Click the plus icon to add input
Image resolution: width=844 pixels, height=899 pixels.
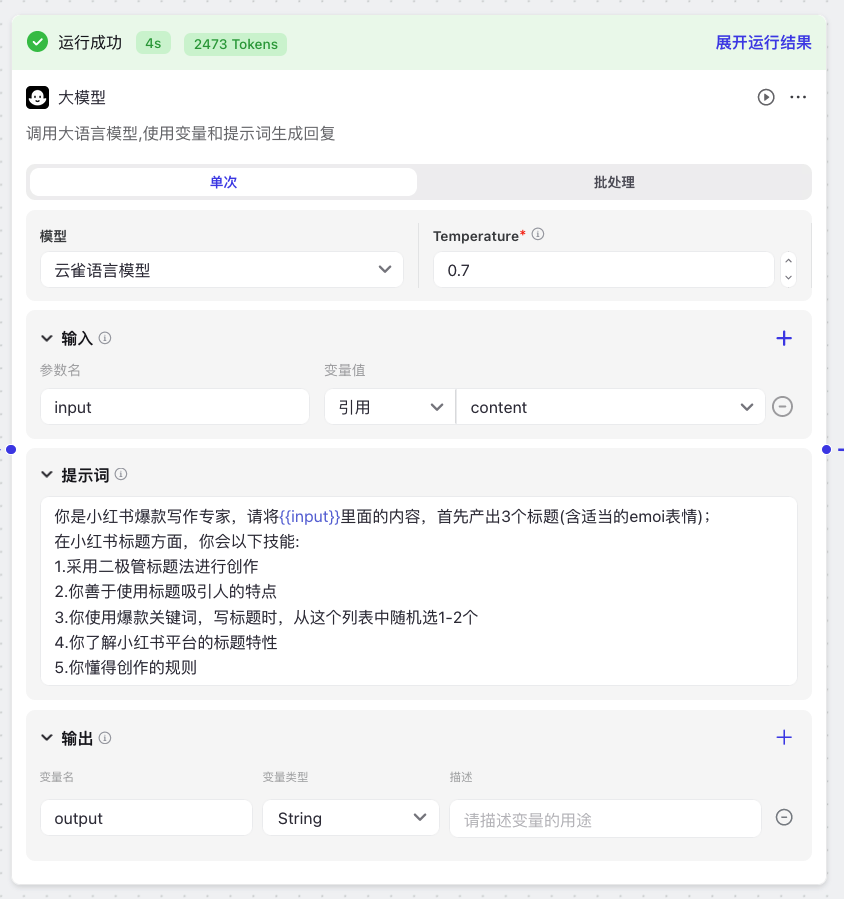784,338
